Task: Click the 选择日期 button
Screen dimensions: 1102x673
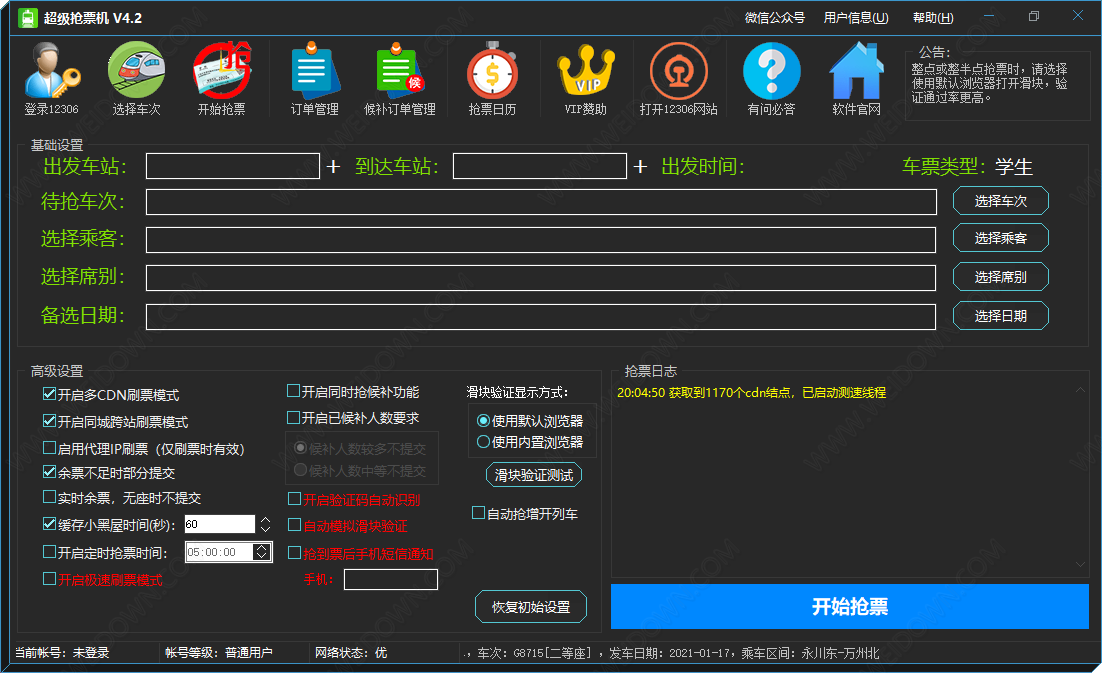Action: pyautogui.click(x=1001, y=315)
